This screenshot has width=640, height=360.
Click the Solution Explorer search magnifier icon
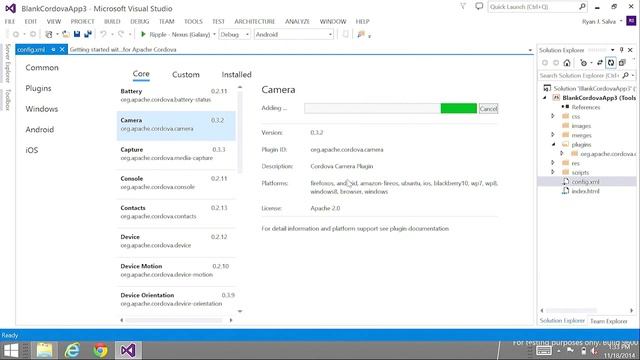pyautogui.click(x=625, y=76)
